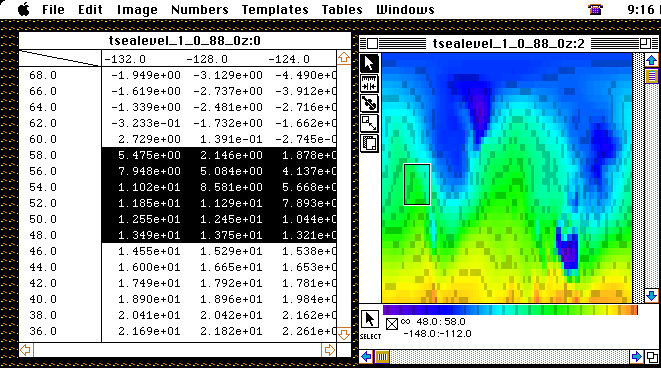Select highlighted cell 8.581e+00
This screenshot has width=661, height=368.
tap(231, 187)
